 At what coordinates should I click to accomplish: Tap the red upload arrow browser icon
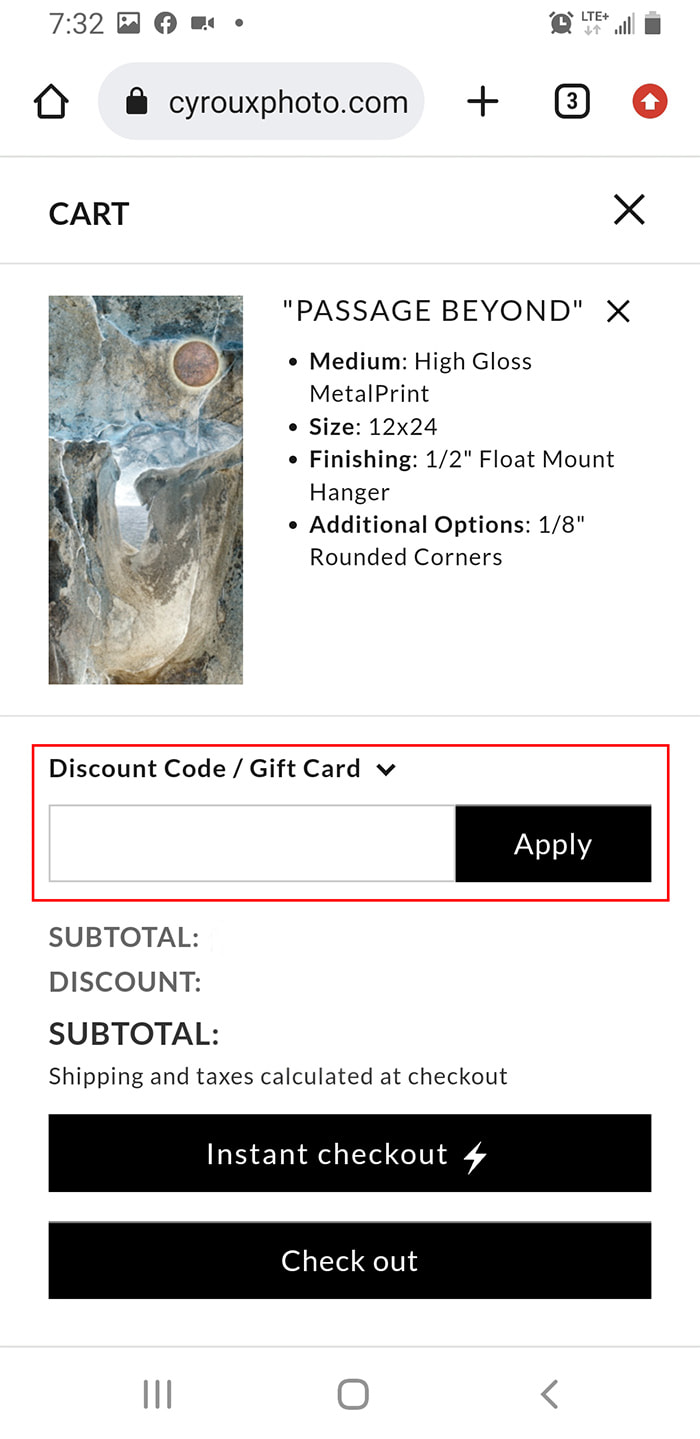650,101
